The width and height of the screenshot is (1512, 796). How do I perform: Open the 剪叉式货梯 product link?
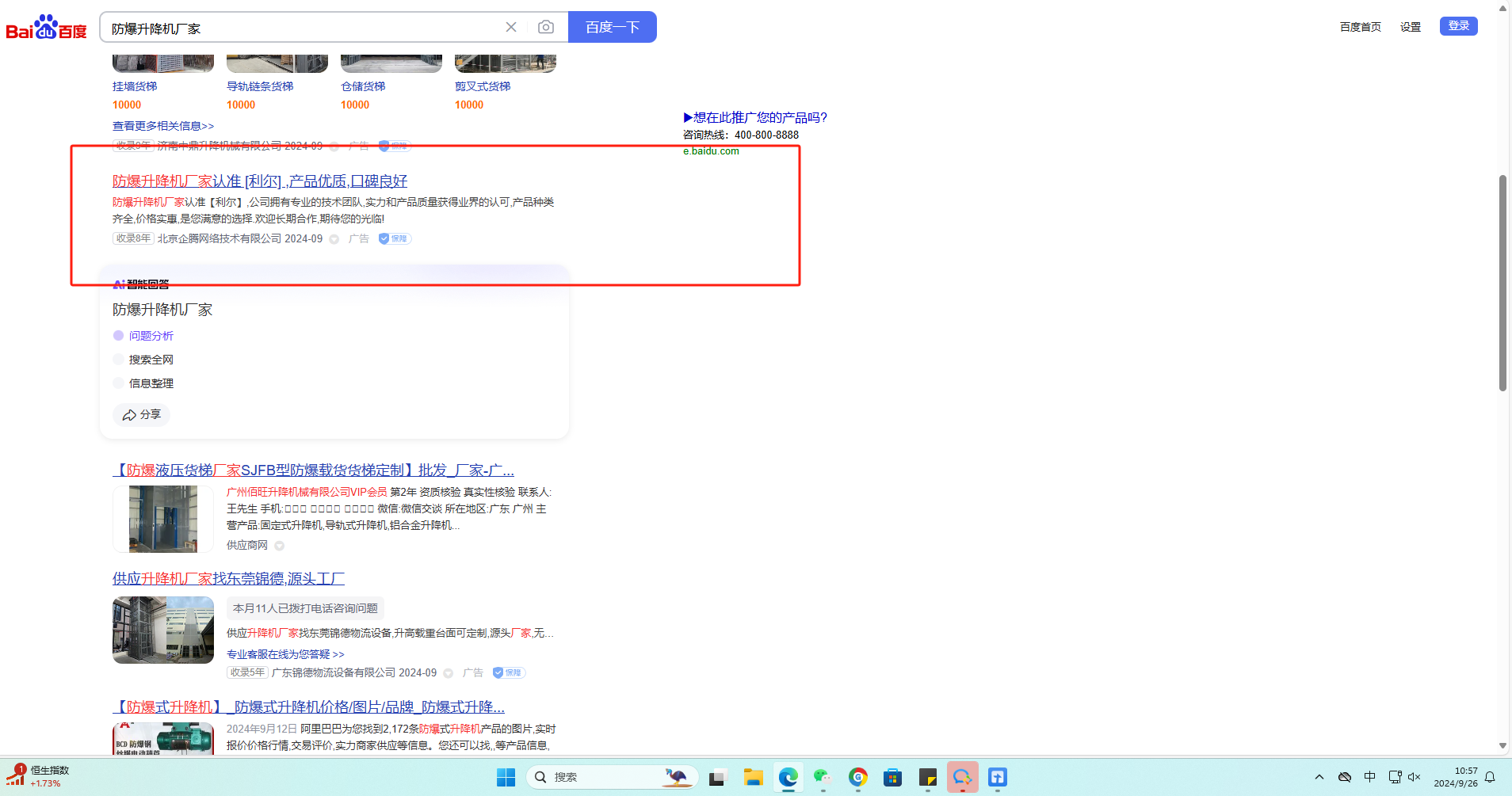(483, 86)
